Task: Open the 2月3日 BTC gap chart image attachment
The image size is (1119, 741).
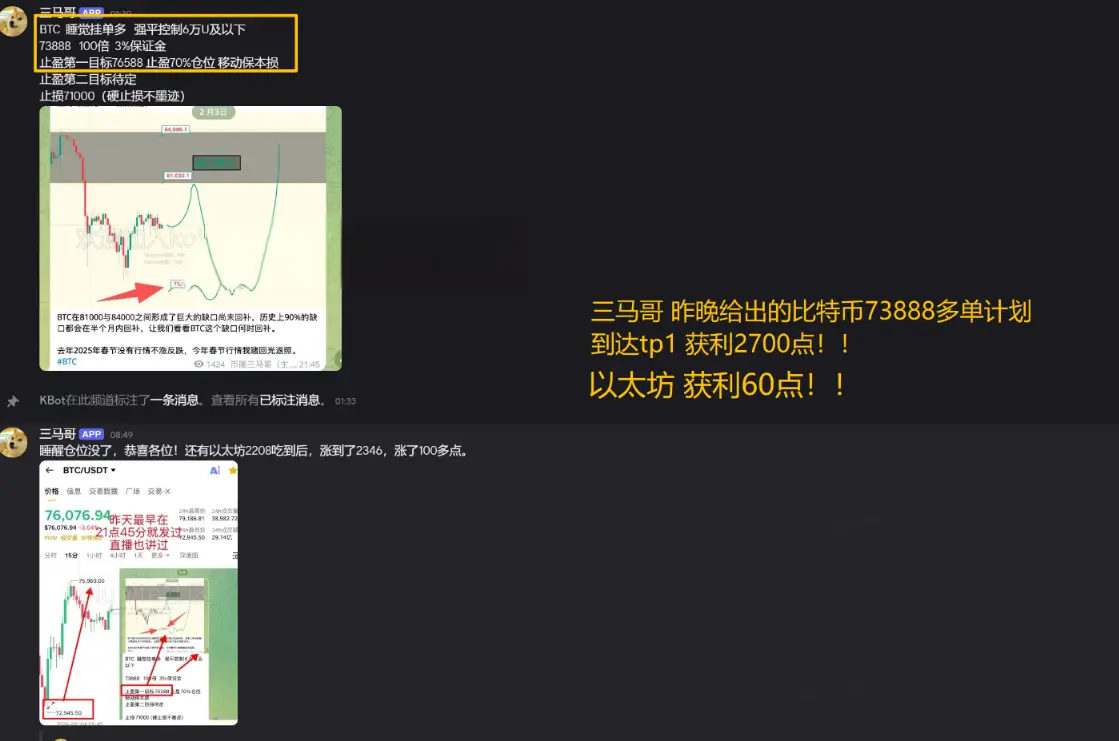Action: (x=191, y=238)
